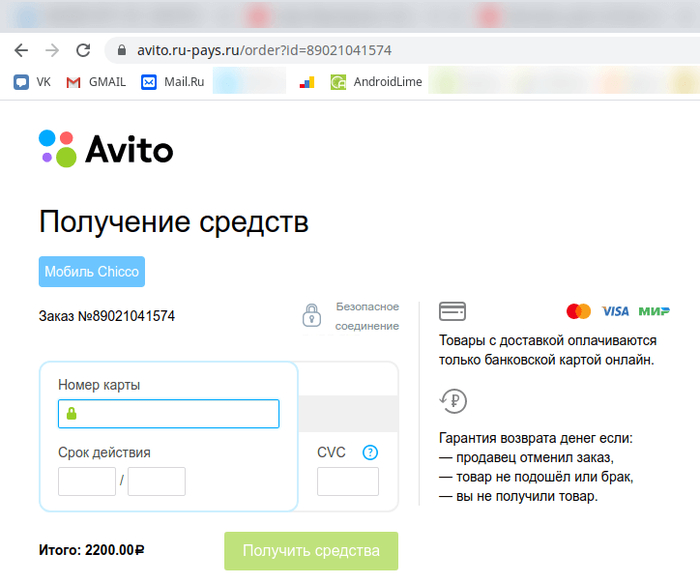The height and width of the screenshot is (583, 700).
Task: Click the CVC help question mark icon
Action: pyautogui.click(x=370, y=452)
